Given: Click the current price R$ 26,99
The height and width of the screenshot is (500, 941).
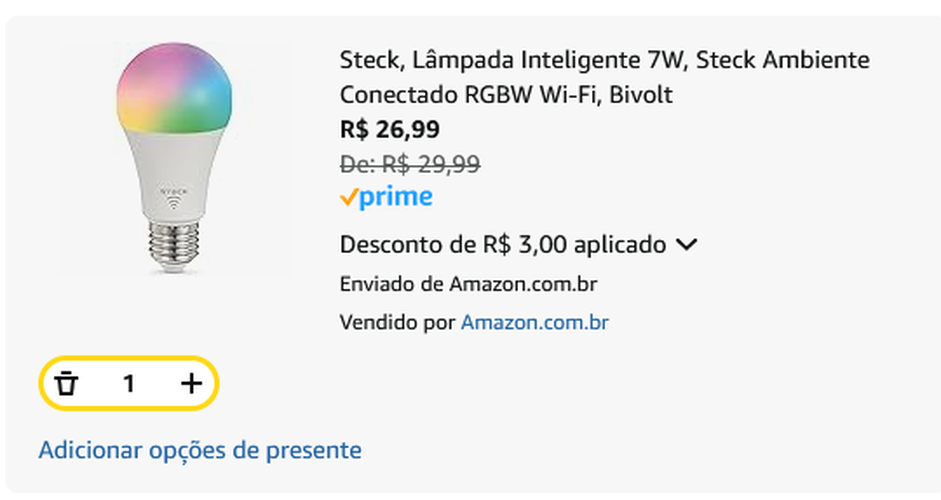Looking at the screenshot, I should [389, 130].
